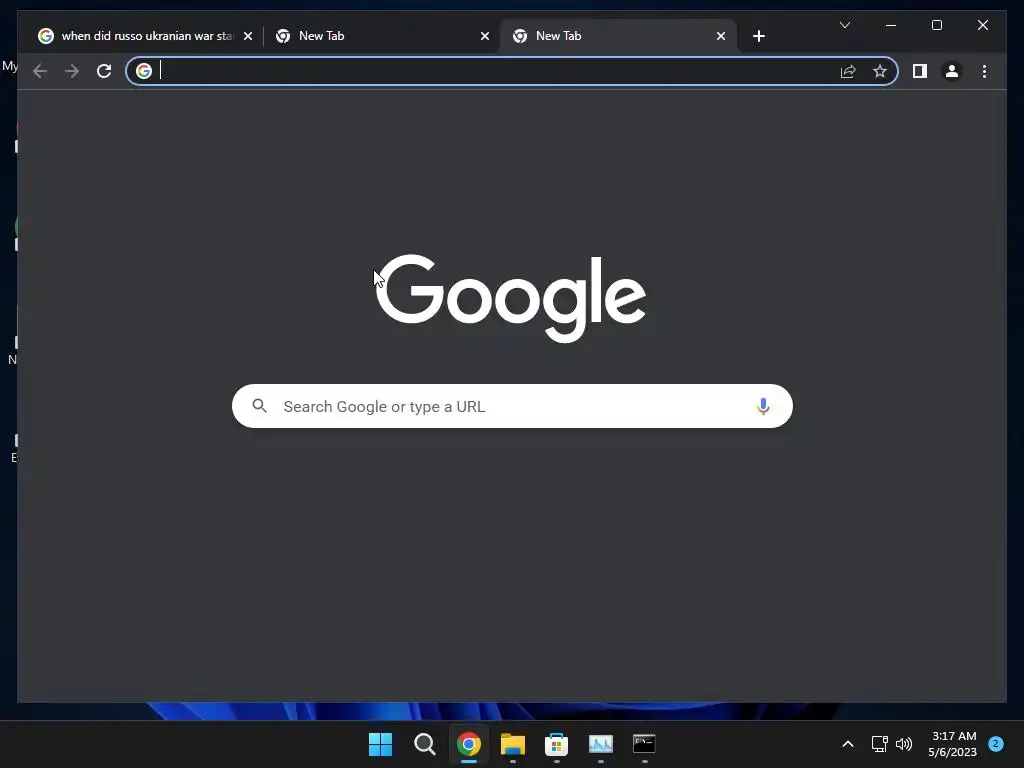The image size is (1024, 768).
Task: Open network status in system tray
Action: click(x=880, y=744)
